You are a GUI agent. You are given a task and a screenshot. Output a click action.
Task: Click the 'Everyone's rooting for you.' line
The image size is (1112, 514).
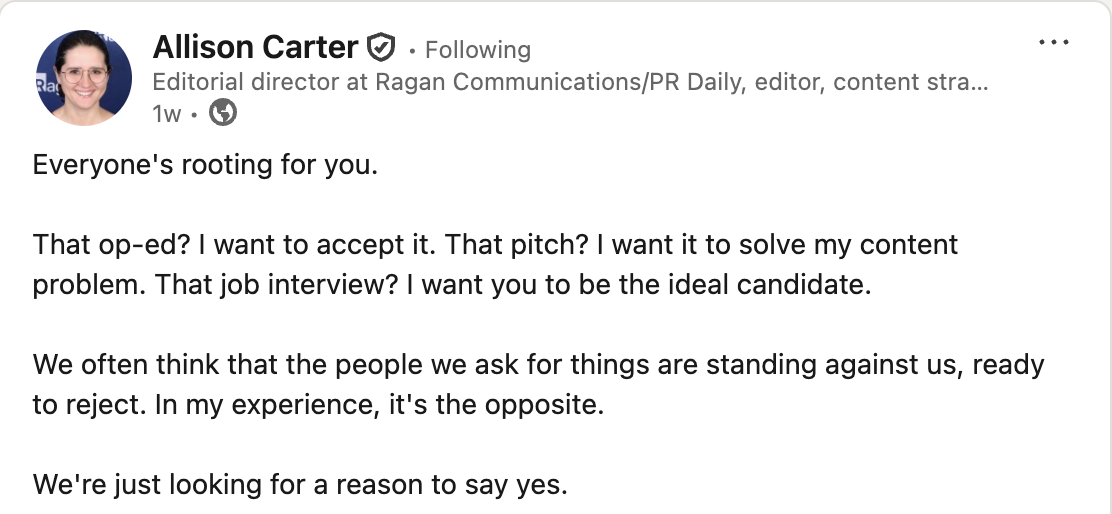pyautogui.click(x=206, y=164)
